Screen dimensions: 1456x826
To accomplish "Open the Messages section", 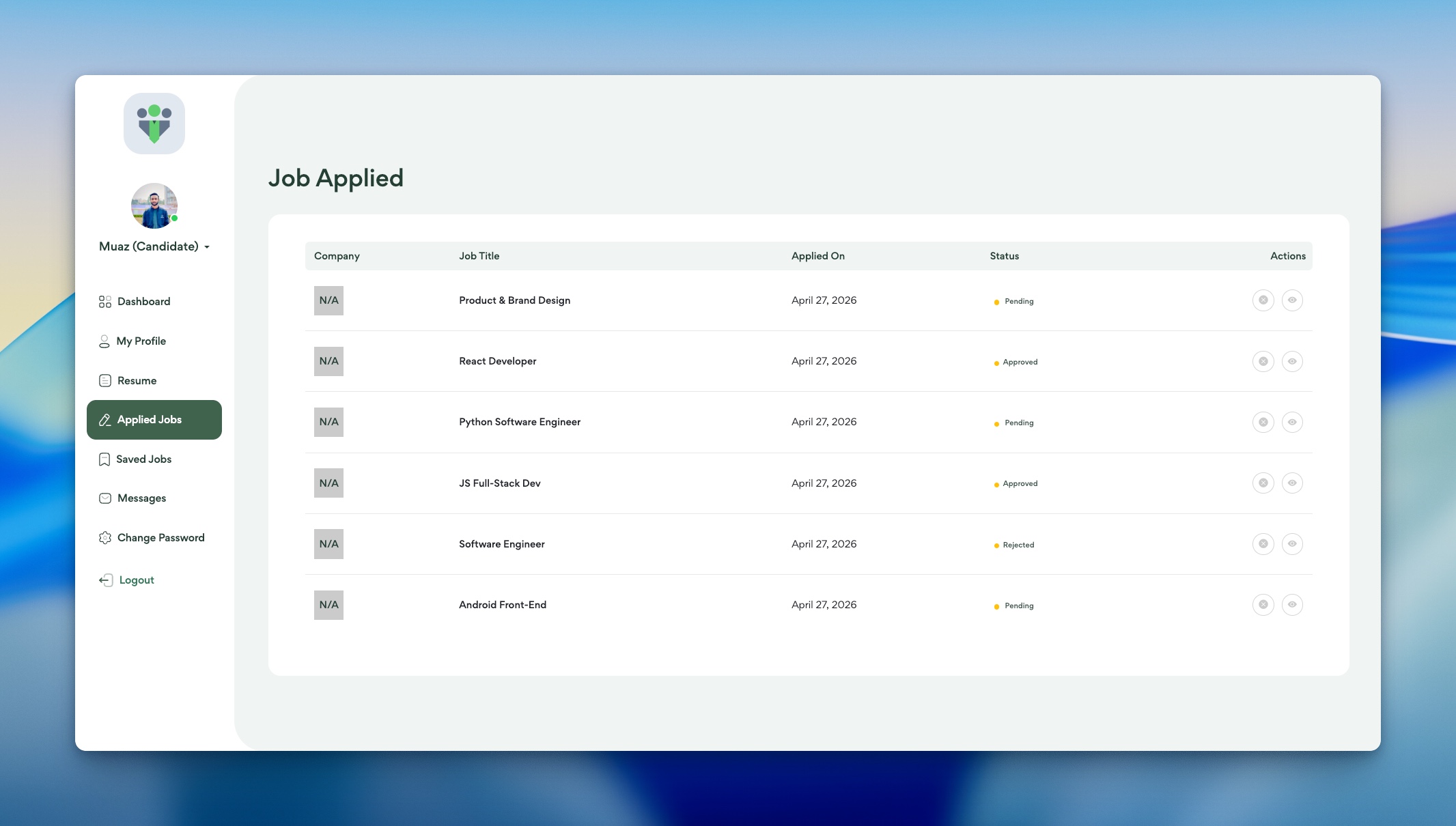I will click(x=141, y=498).
